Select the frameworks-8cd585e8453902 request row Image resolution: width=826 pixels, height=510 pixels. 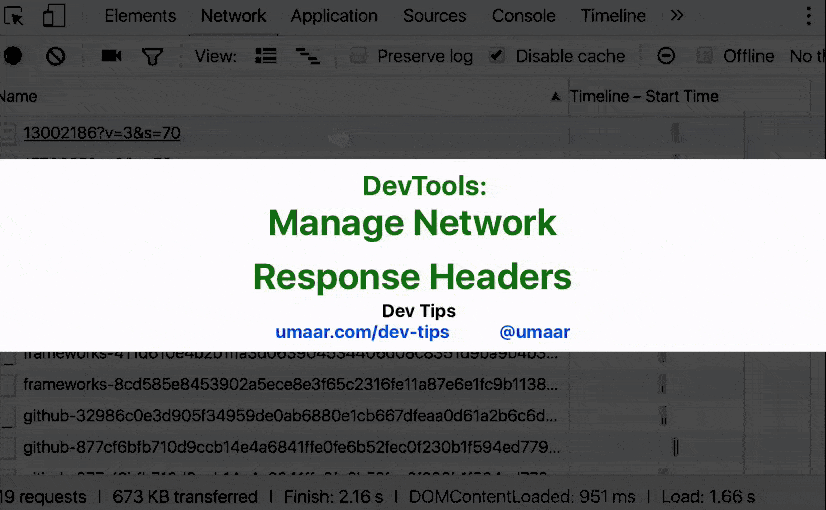pos(290,384)
